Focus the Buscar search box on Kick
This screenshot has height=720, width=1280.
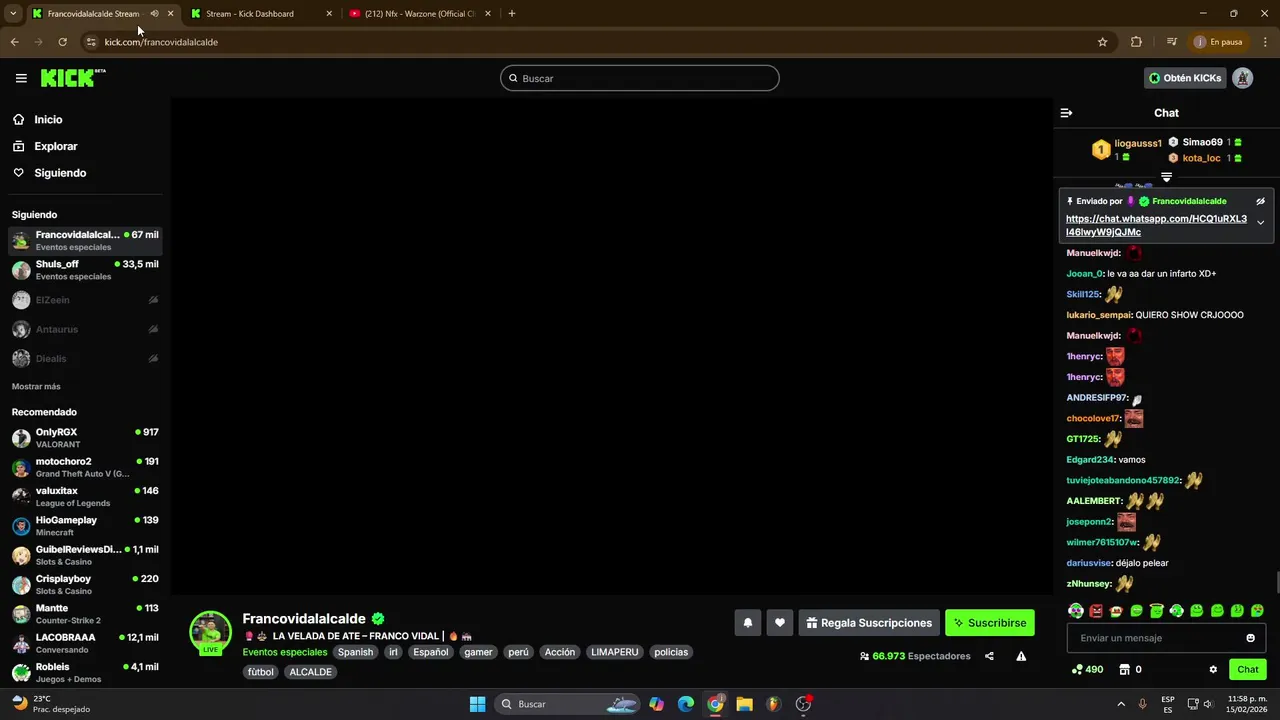640,78
